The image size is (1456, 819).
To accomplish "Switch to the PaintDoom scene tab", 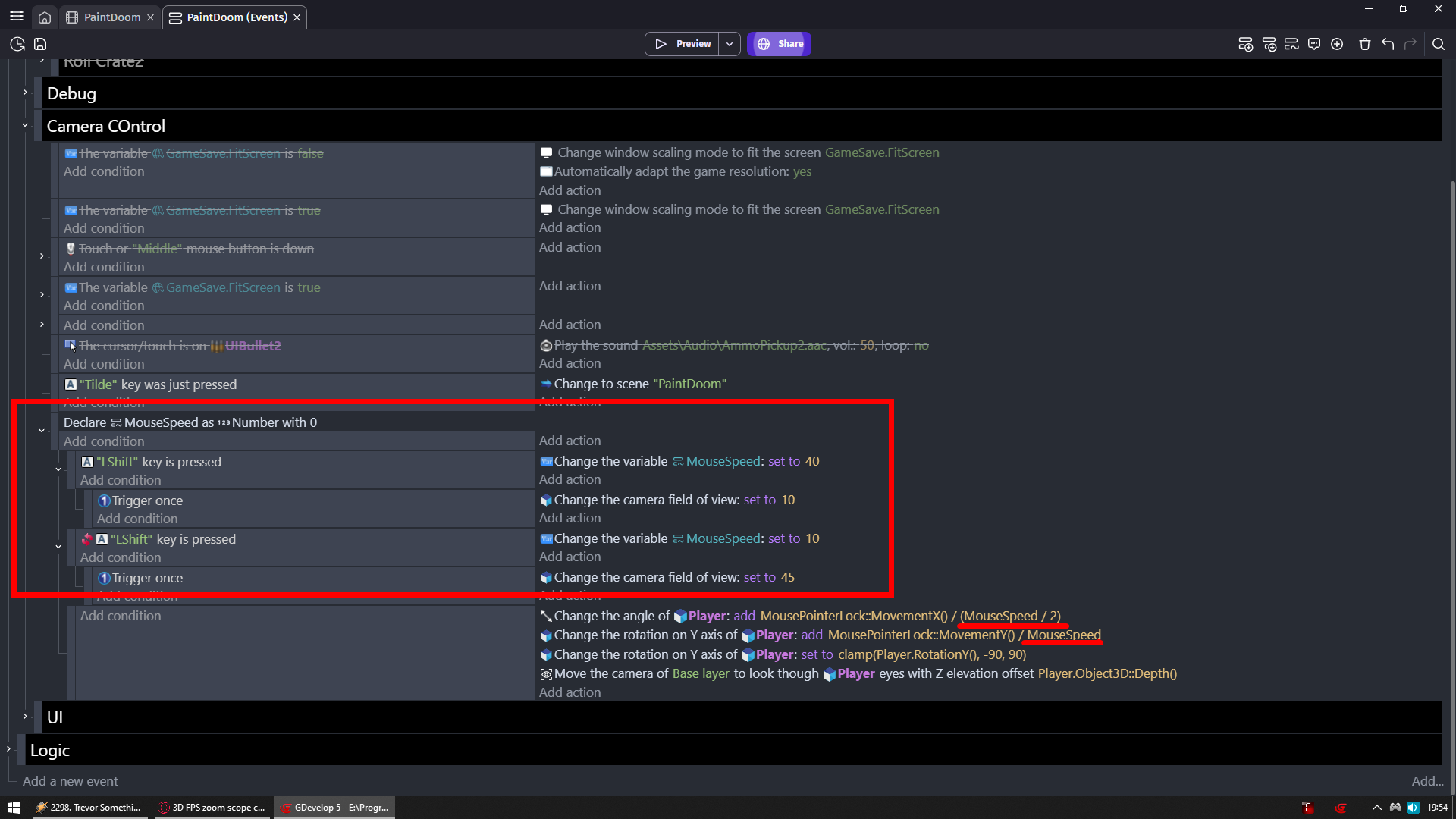I will click(x=111, y=17).
